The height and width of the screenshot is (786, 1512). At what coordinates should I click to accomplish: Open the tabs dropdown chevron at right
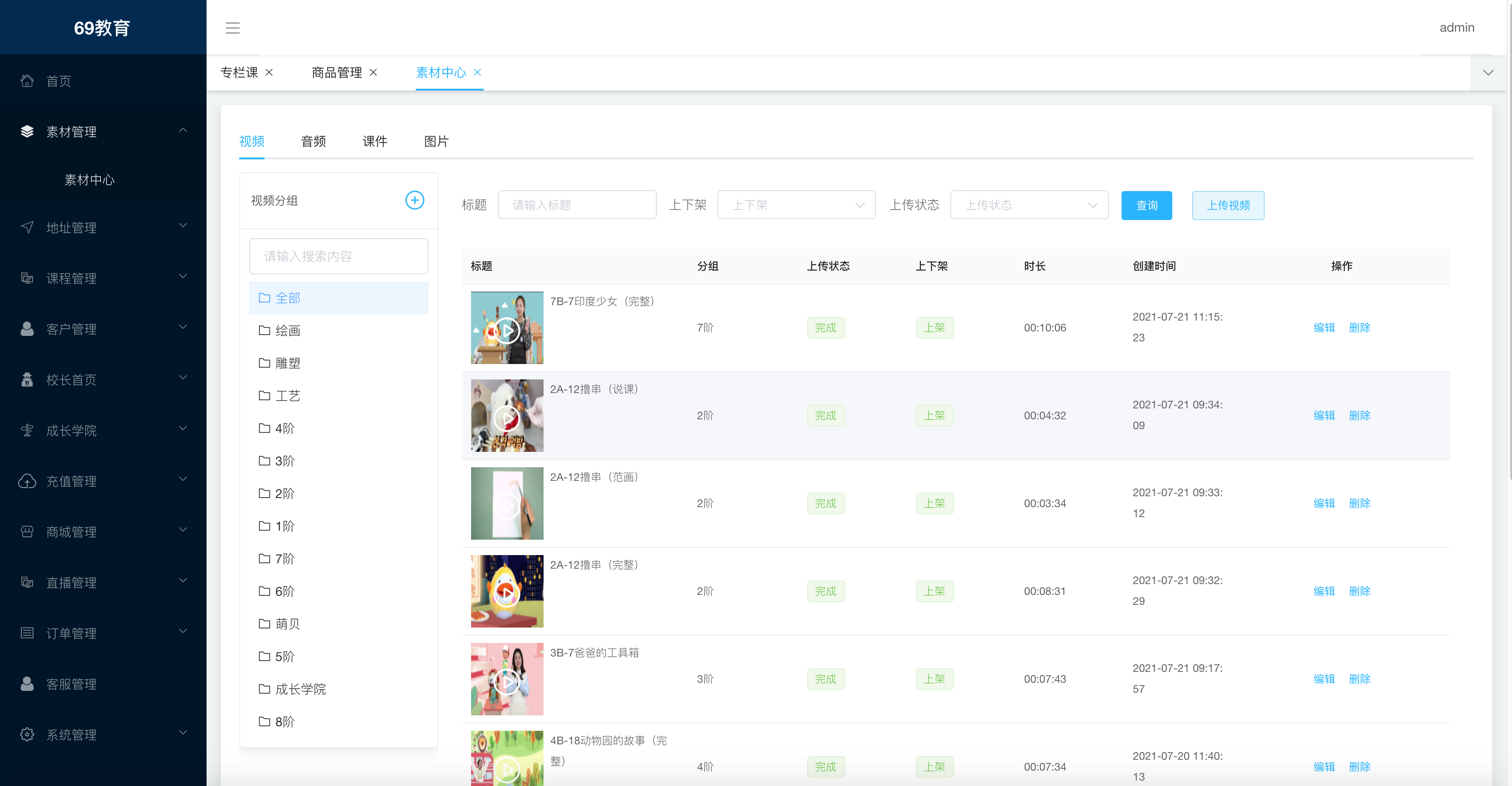[x=1488, y=73]
